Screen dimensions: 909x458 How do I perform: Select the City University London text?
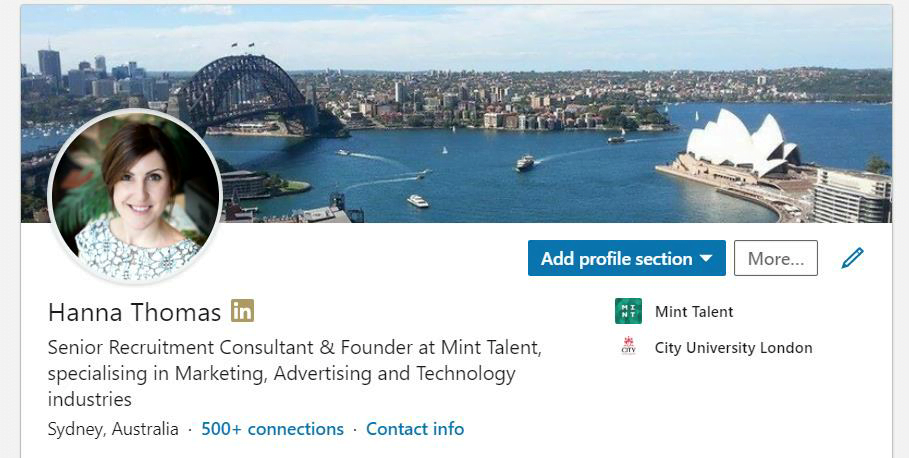[x=733, y=348]
